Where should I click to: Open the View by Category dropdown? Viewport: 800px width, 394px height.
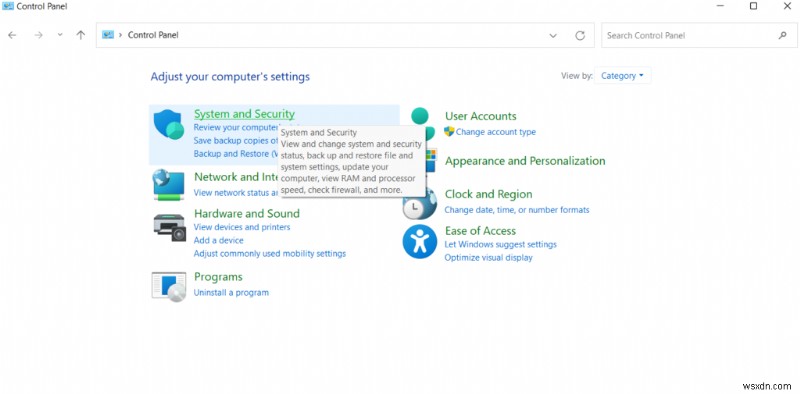click(x=622, y=76)
